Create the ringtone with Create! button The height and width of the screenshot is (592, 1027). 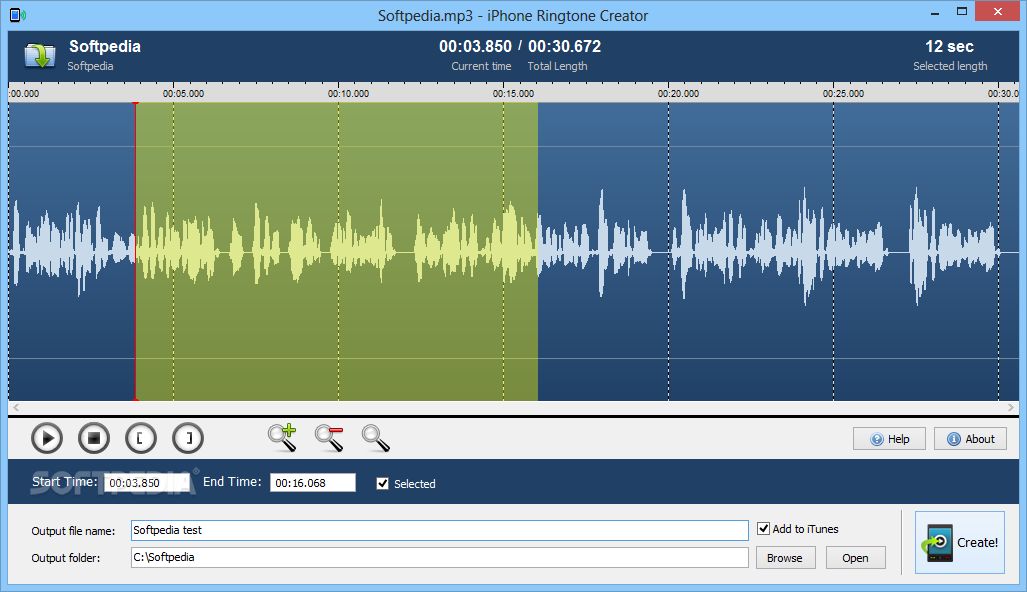[x=960, y=542]
